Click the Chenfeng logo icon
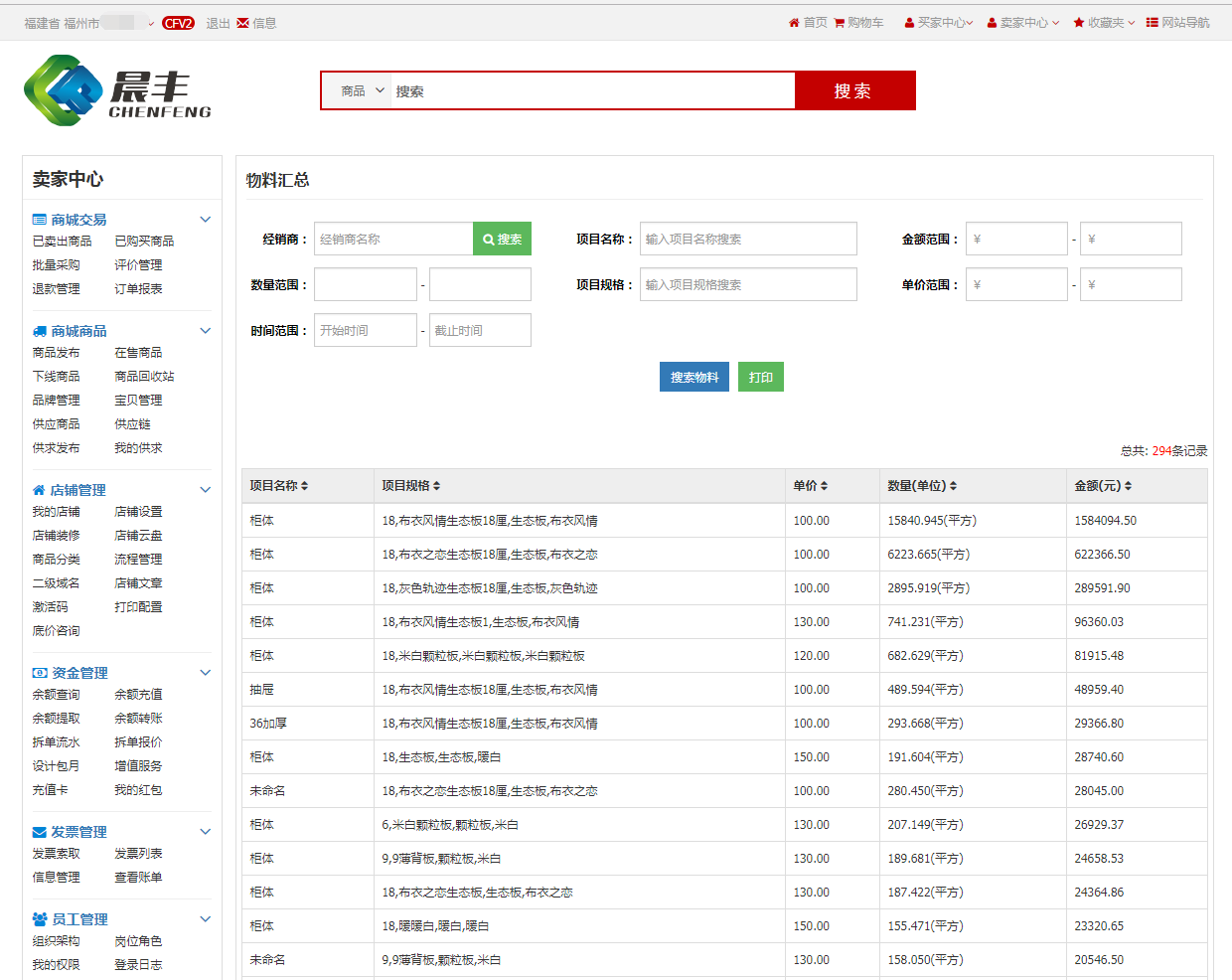The height and width of the screenshot is (980, 1232). click(64, 90)
